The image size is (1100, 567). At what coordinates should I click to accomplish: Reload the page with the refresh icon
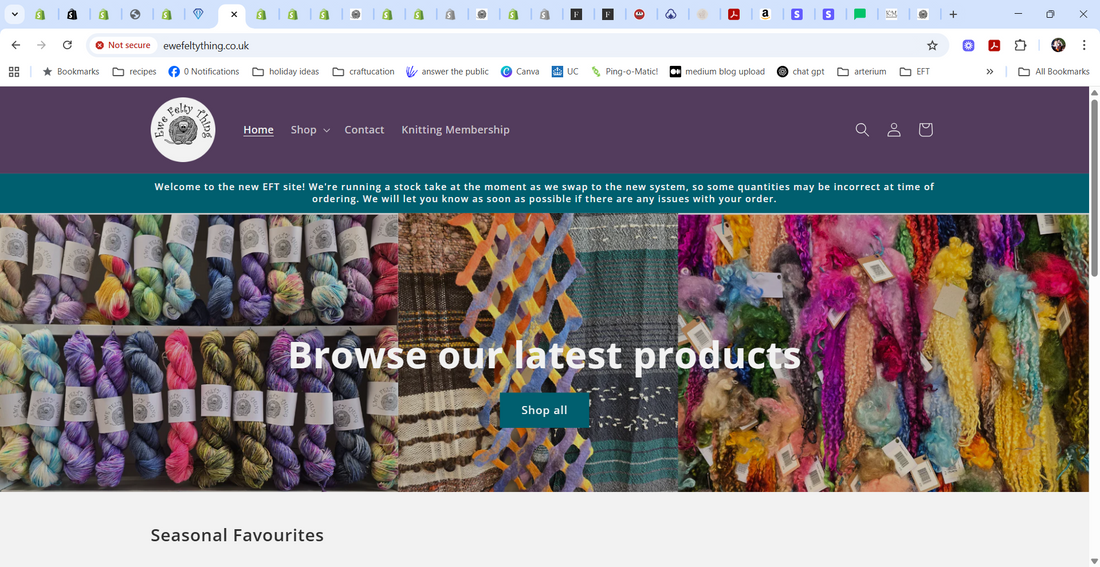pos(67,45)
